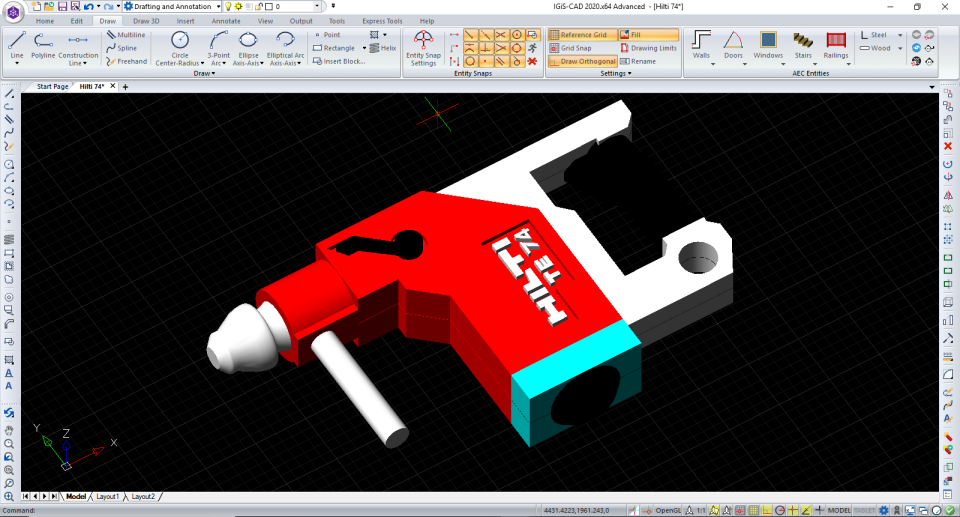Open the layer 0 dropdown list
The width and height of the screenshot is (960, 517).
[317, 6]
